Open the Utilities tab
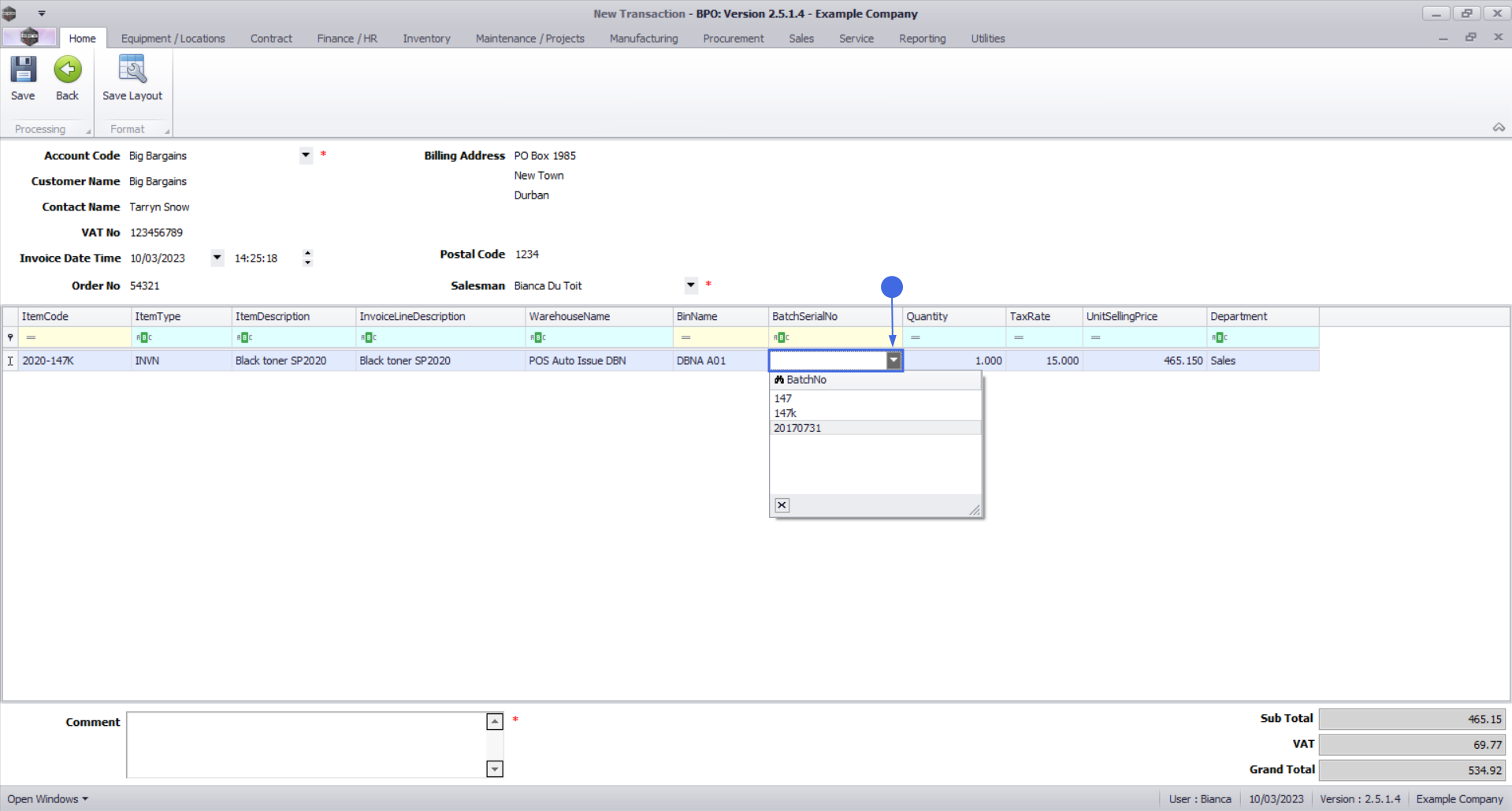The image size is (1512, 811). coord(987,38)
